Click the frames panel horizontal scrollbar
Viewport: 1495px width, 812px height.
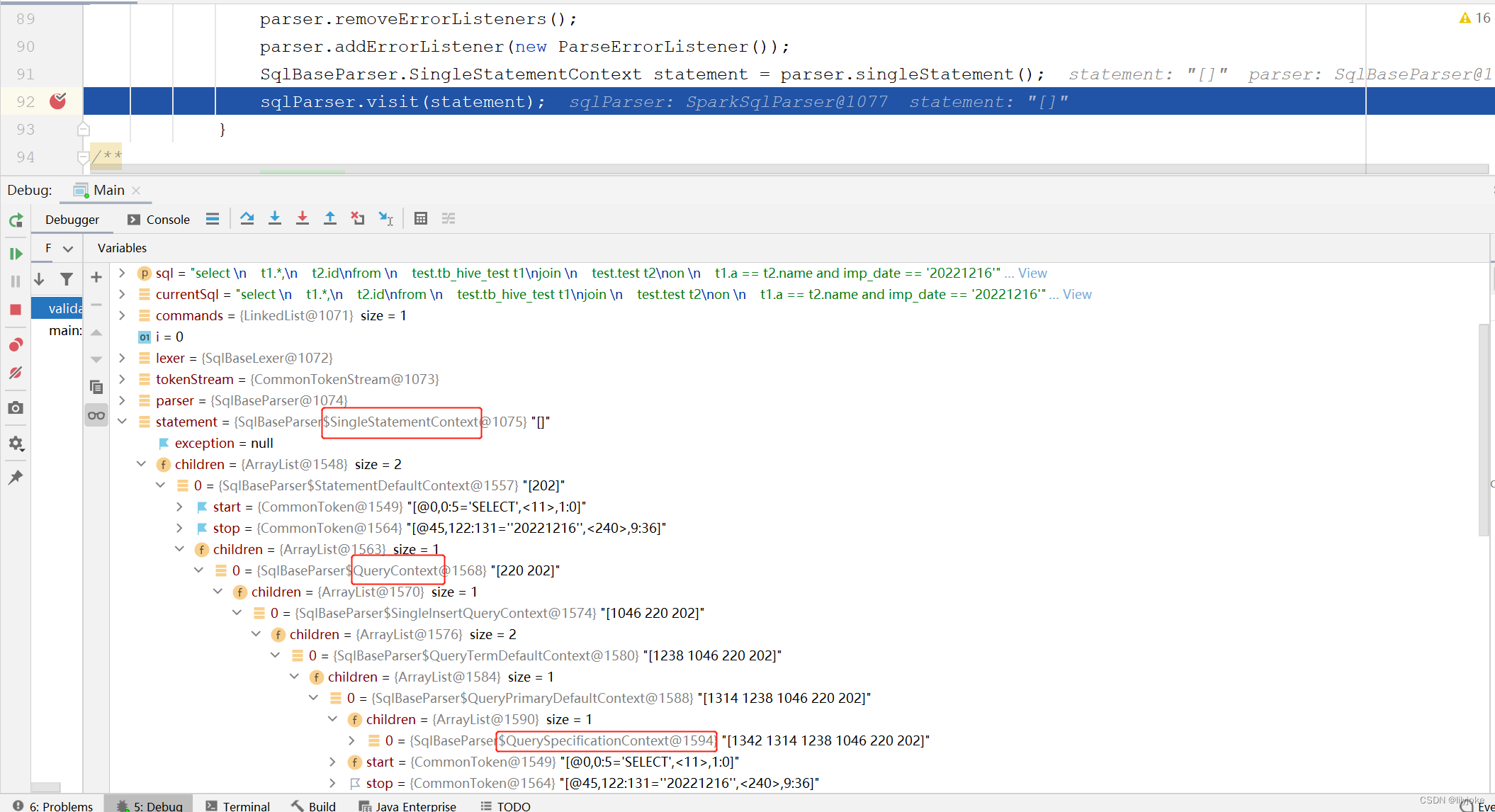(46, 786)
